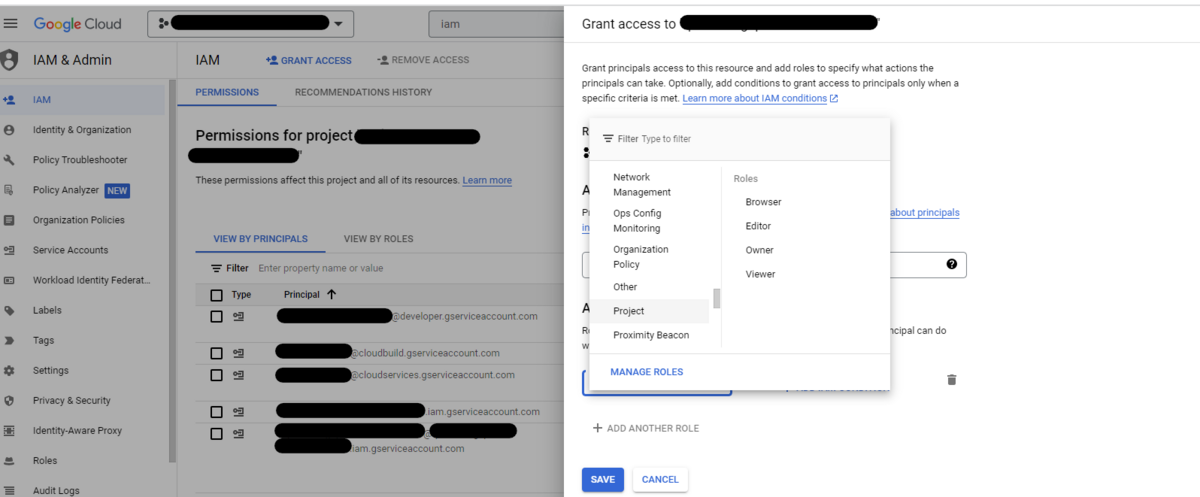The height and width of the screenshot is (497, 1200).
Task: Delete the role with trash icon
Action: tap(952, 380)
